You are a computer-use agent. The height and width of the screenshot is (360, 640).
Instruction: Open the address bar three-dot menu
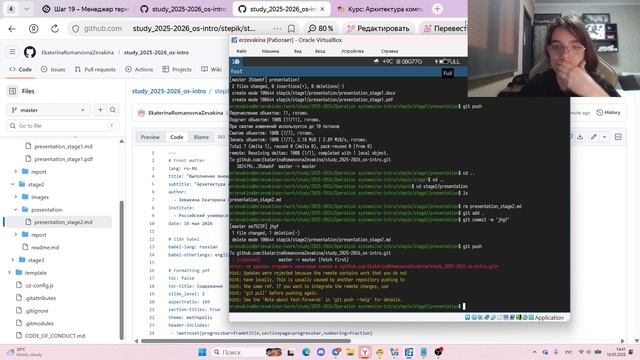[277, 29]
